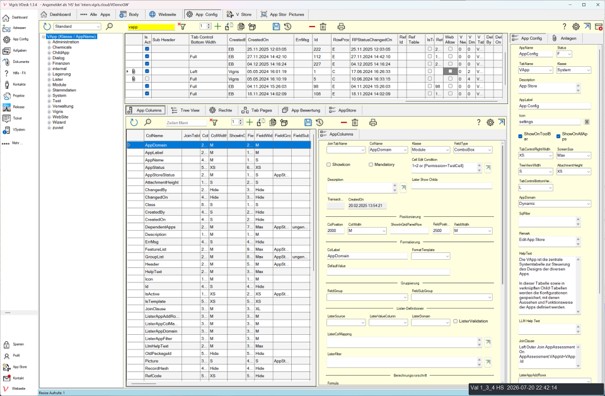Click vertical scrollbar of the upper grid
The width and height of the screenshot is (605, 396).
[505, 69]
